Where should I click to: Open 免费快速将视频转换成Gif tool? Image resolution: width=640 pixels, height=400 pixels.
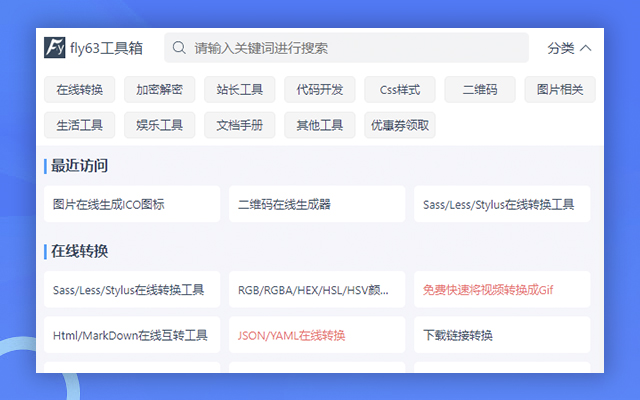point(502,289)
